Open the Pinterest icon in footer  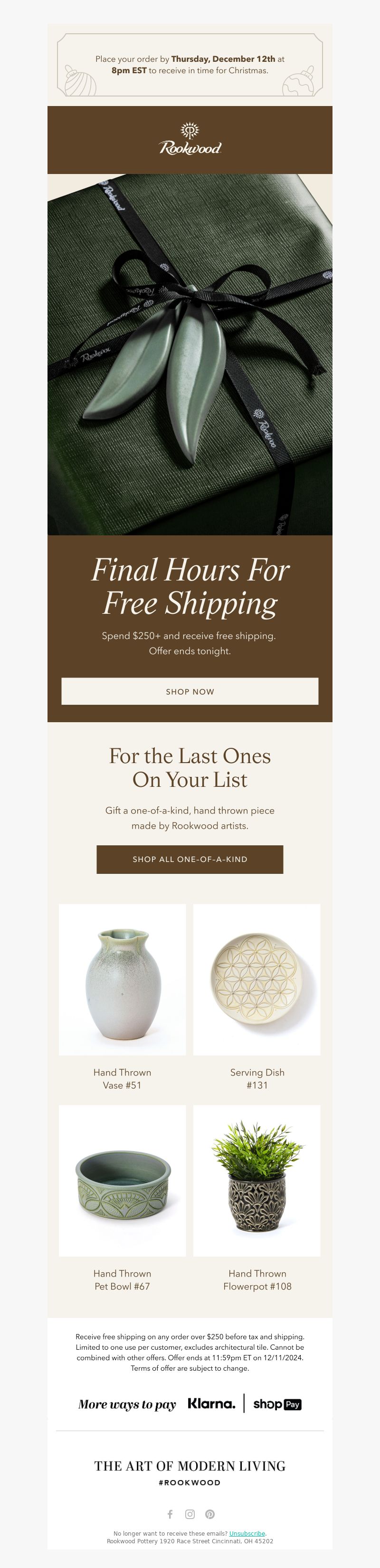click(x=210, y=1513)
